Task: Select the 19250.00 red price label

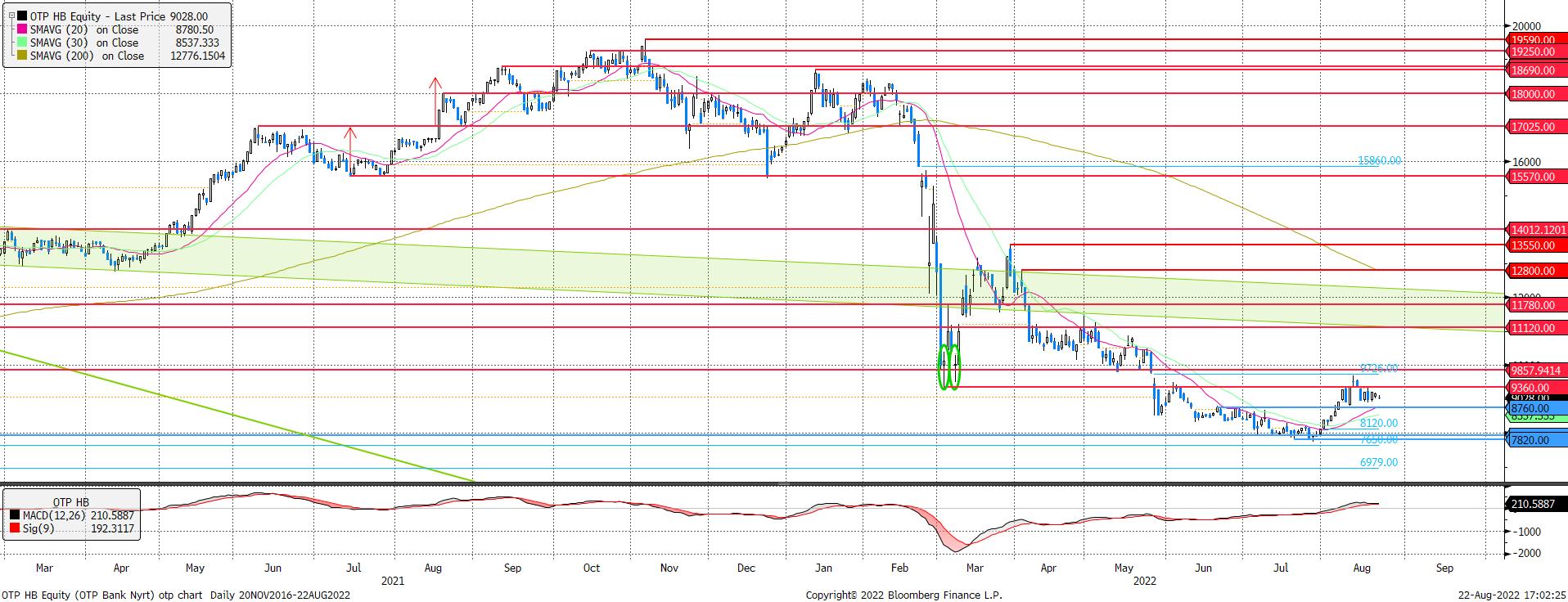Action: pyautogui.click(x=1538, y=52)
